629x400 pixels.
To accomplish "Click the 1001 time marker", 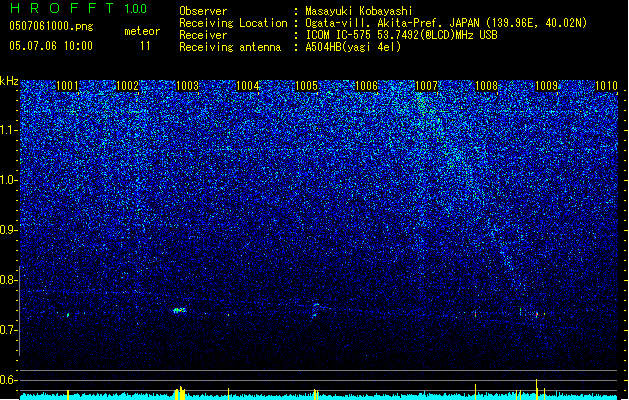I will 67,85.
